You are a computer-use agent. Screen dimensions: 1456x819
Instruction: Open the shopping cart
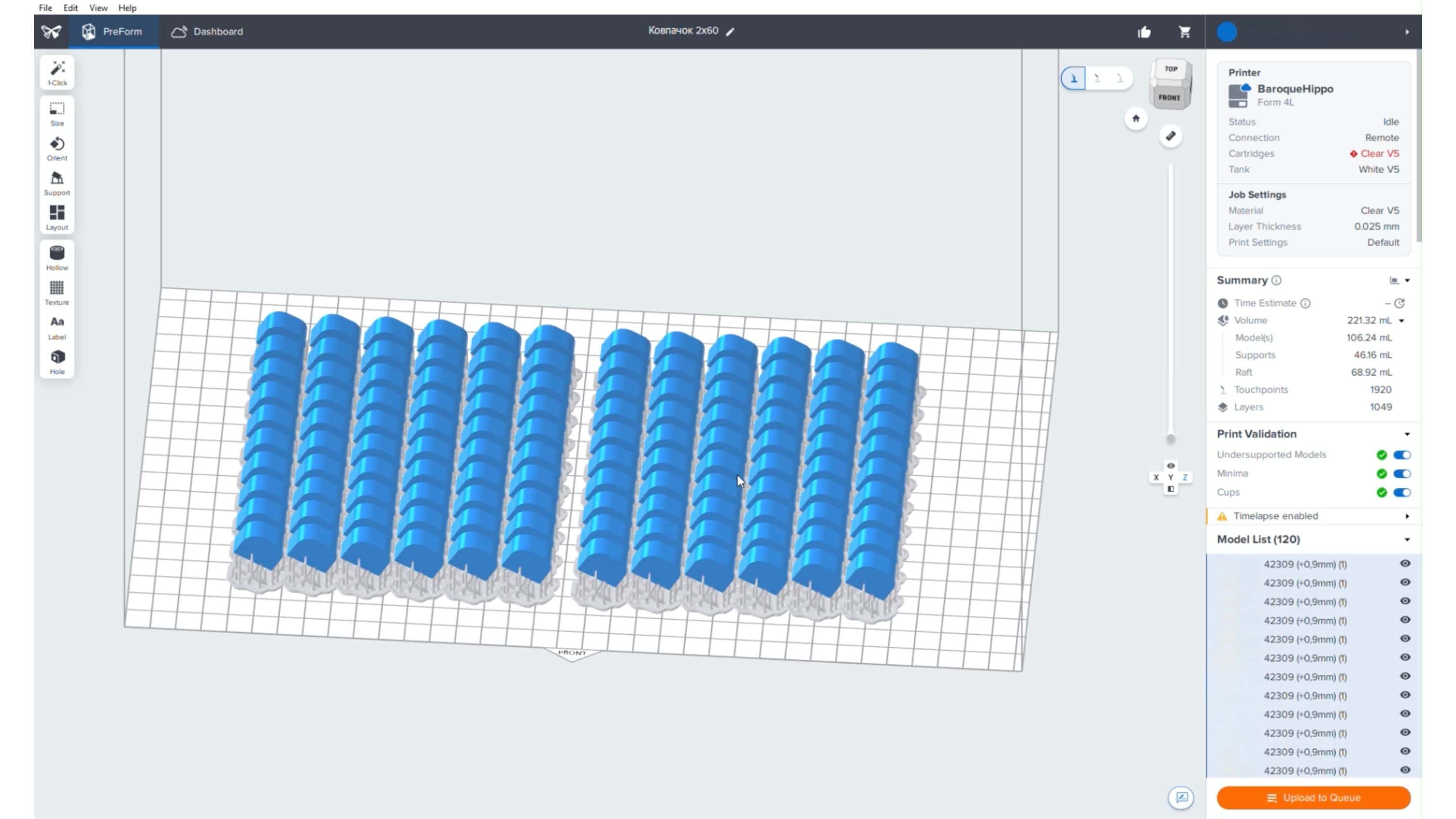[1185, 32]
